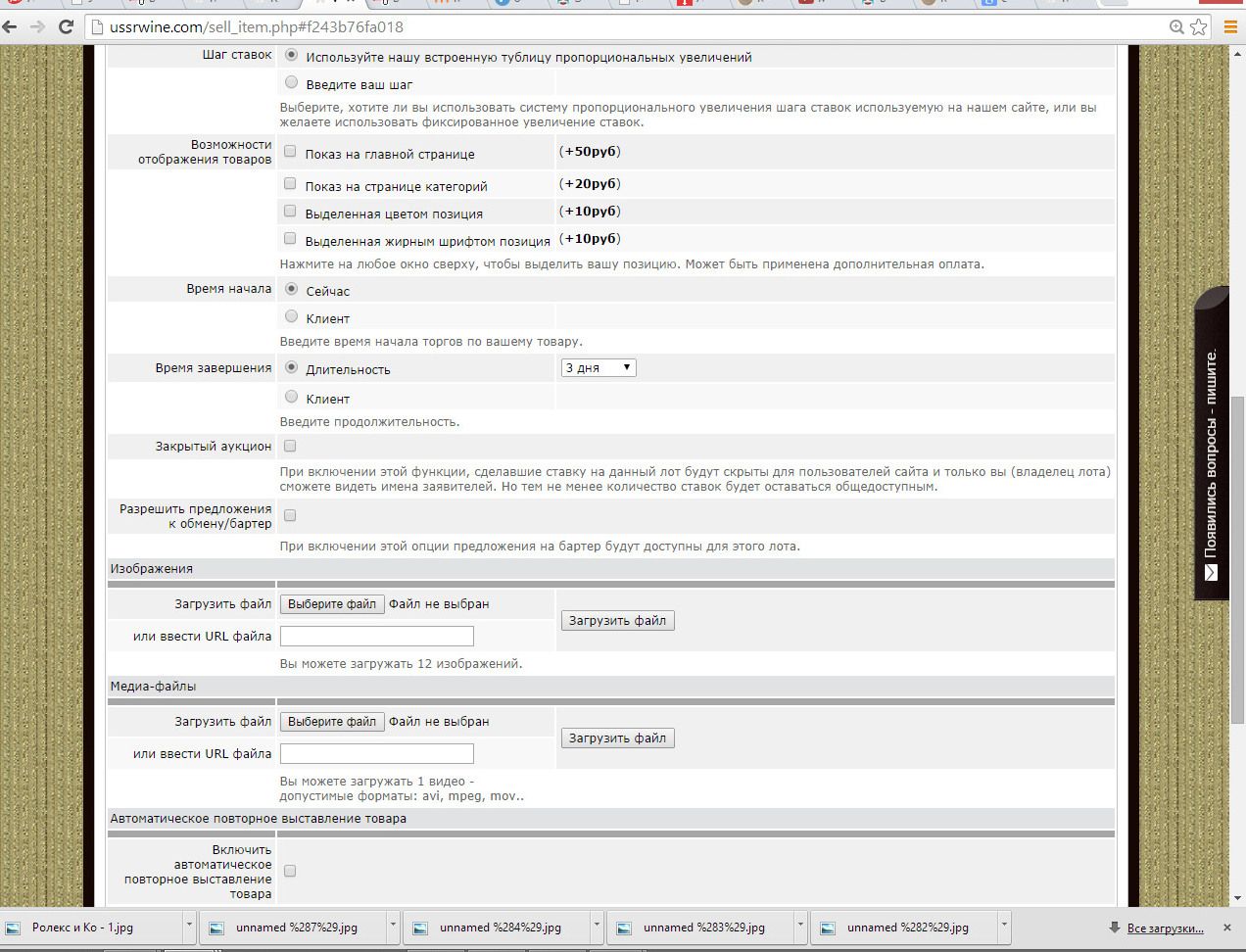Close the downloads bar with X
The height and width of the screenshot is (952, 1246).
click(x=1226, y=928)
